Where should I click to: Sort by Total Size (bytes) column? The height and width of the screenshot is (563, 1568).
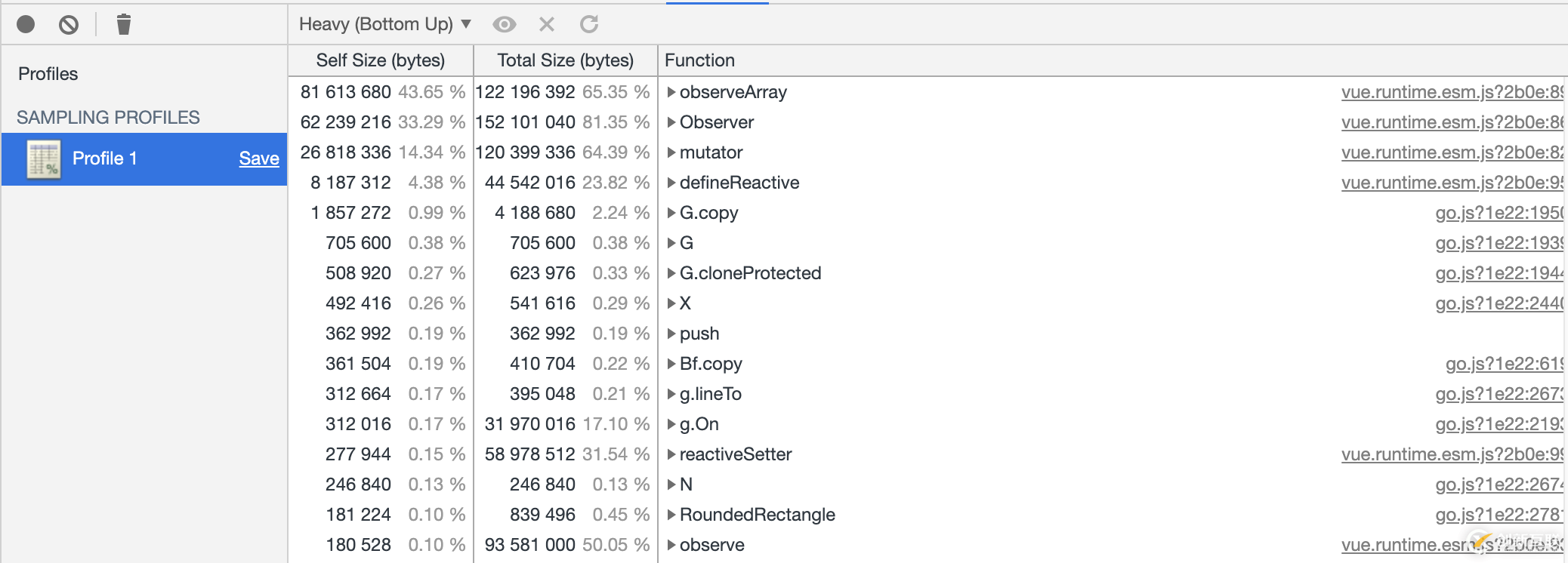(565, 60)
